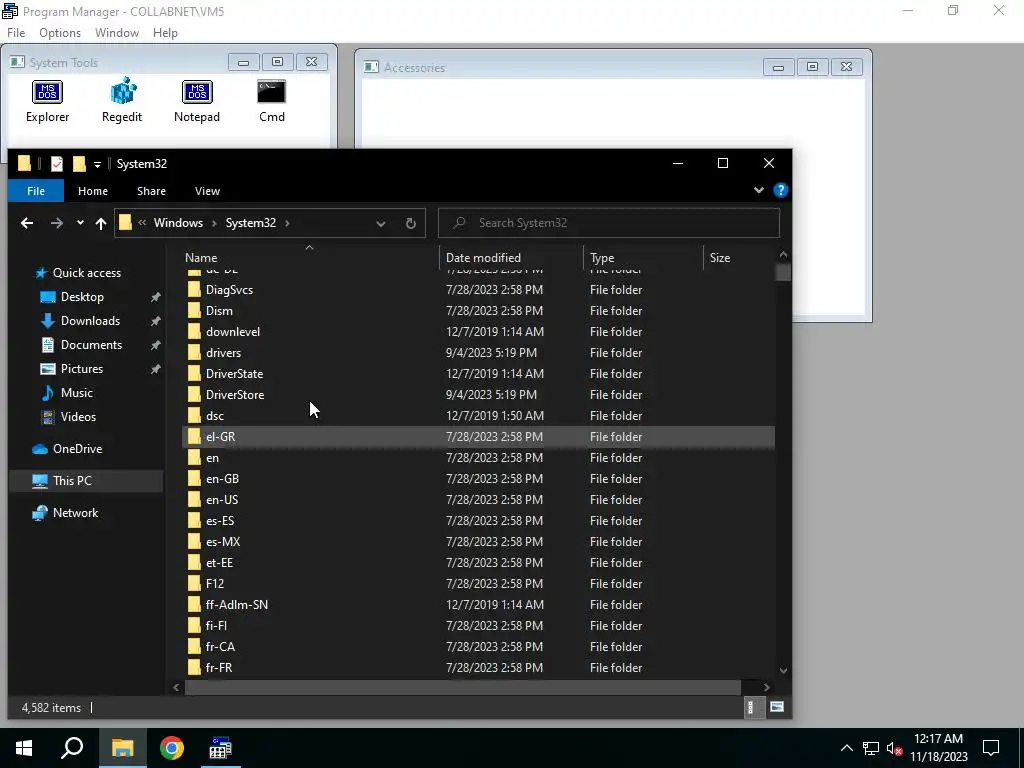Select Documents in navigation pane
Viewport: 1024px width, 768px height.
pyautogui.click(x=91, y=345)
